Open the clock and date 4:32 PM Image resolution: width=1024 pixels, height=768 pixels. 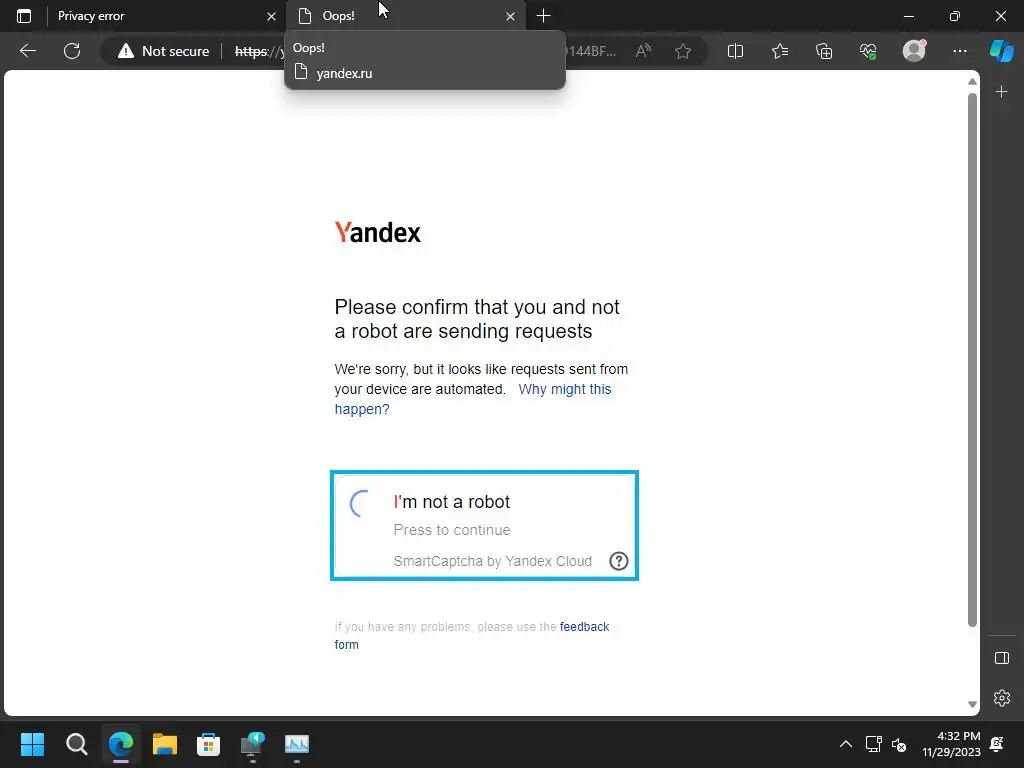tap(952, 744)
